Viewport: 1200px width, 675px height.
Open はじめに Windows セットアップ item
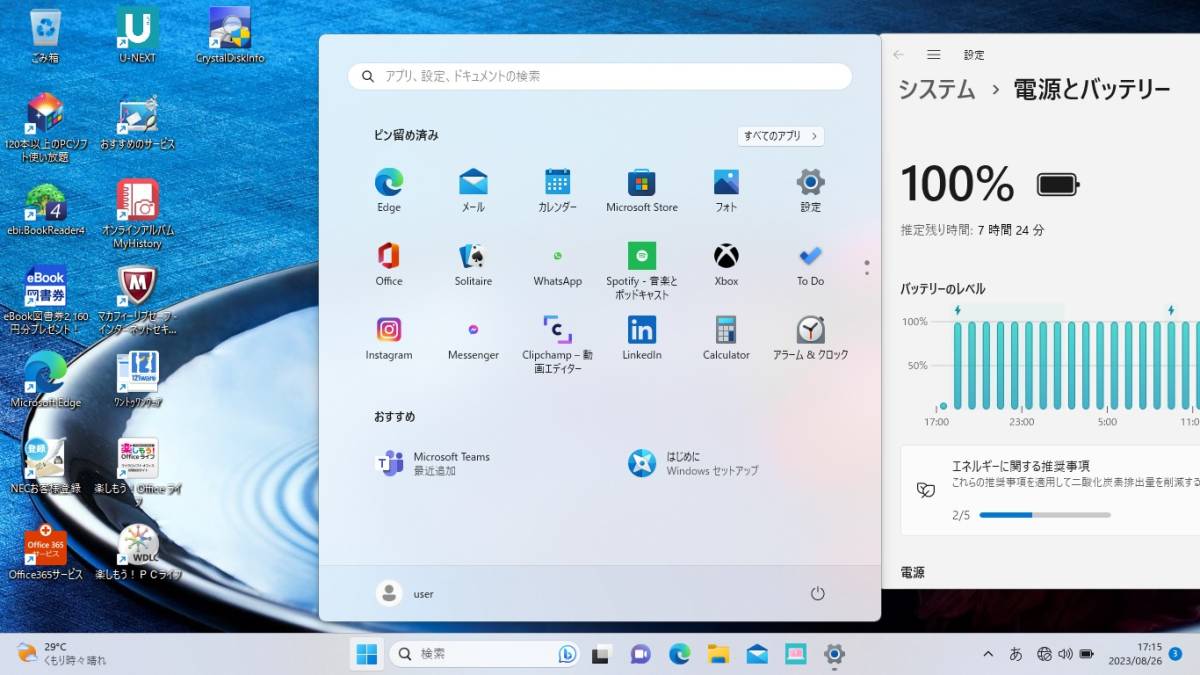click(x=694, y=463)
